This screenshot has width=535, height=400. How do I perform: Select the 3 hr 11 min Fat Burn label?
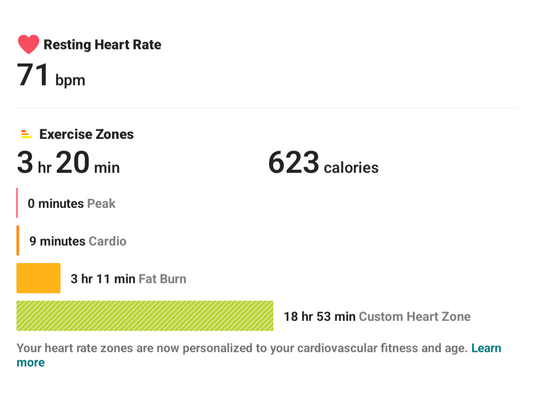click(128, 279)
